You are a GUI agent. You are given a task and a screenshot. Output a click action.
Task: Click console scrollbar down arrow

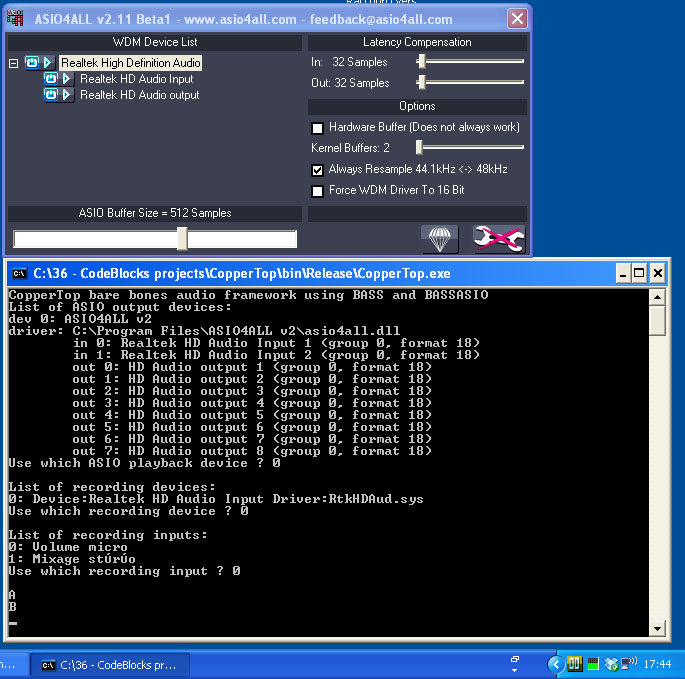click(x=657, y=629)
